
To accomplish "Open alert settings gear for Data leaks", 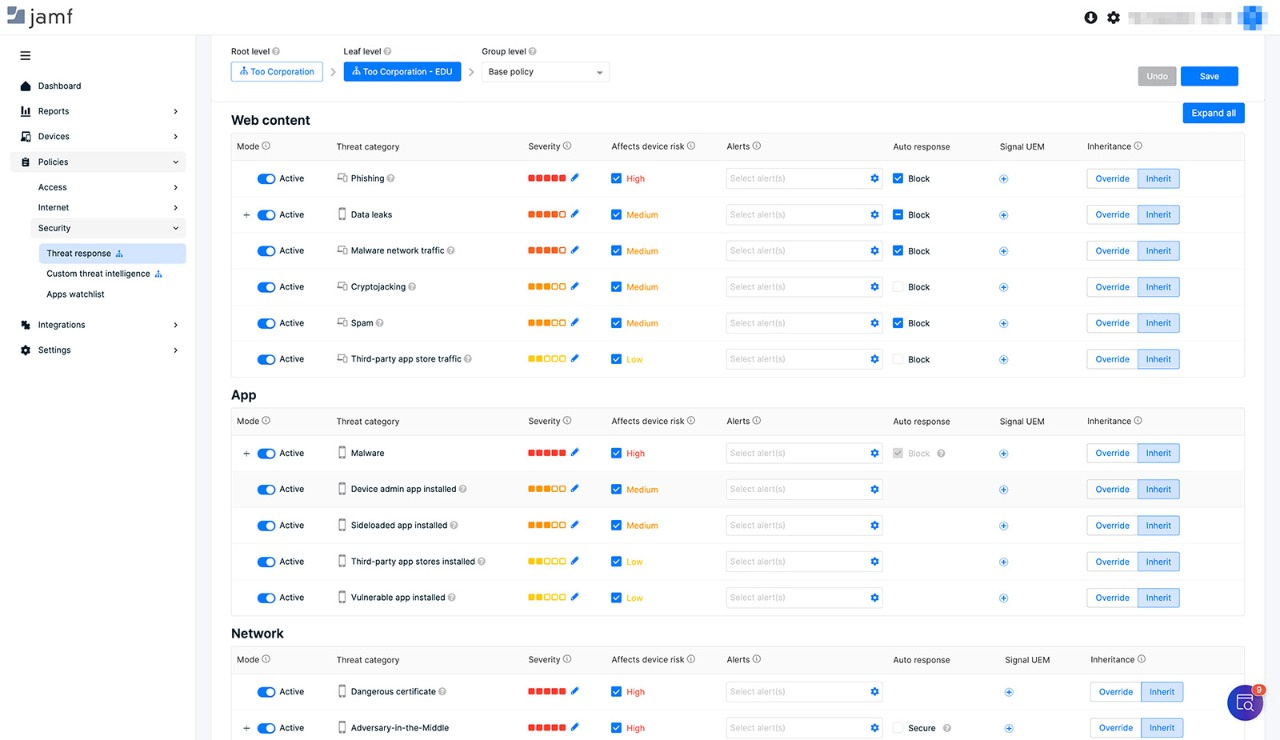I will click(874, 215).
